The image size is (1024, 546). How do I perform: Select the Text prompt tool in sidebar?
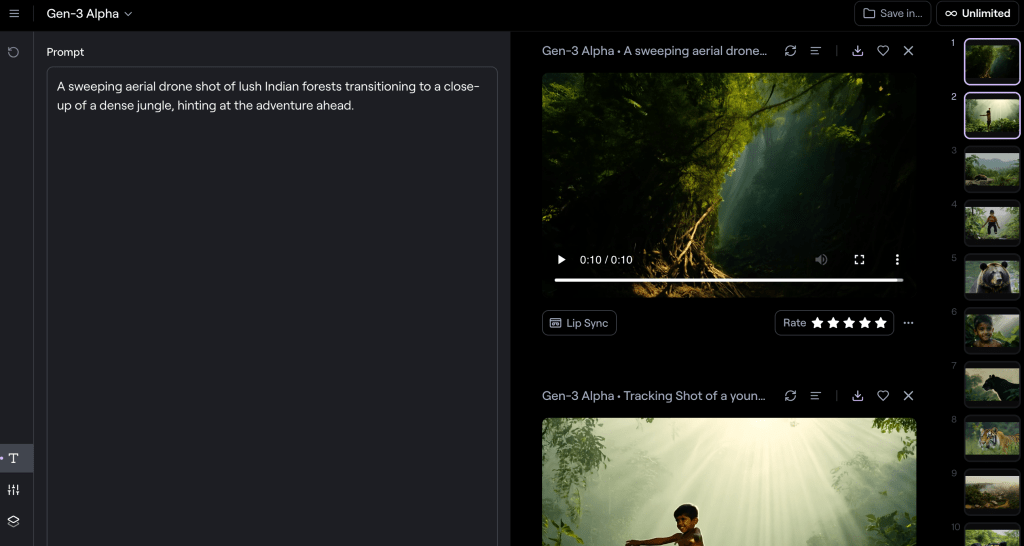point(14,458)
